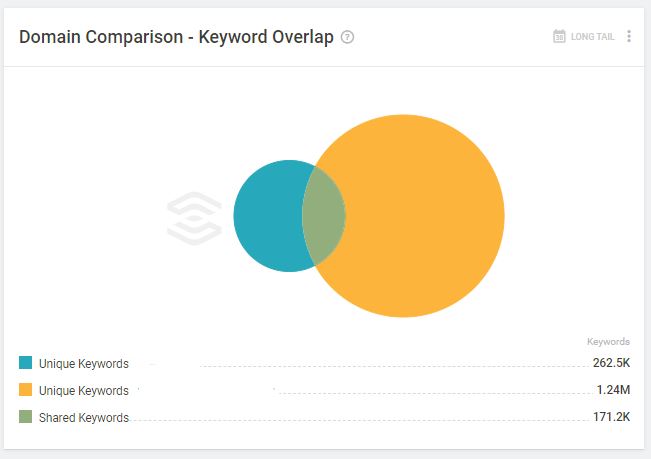
Task: Click the 262.5K keyword count value
Action: (x=611, y=363)
